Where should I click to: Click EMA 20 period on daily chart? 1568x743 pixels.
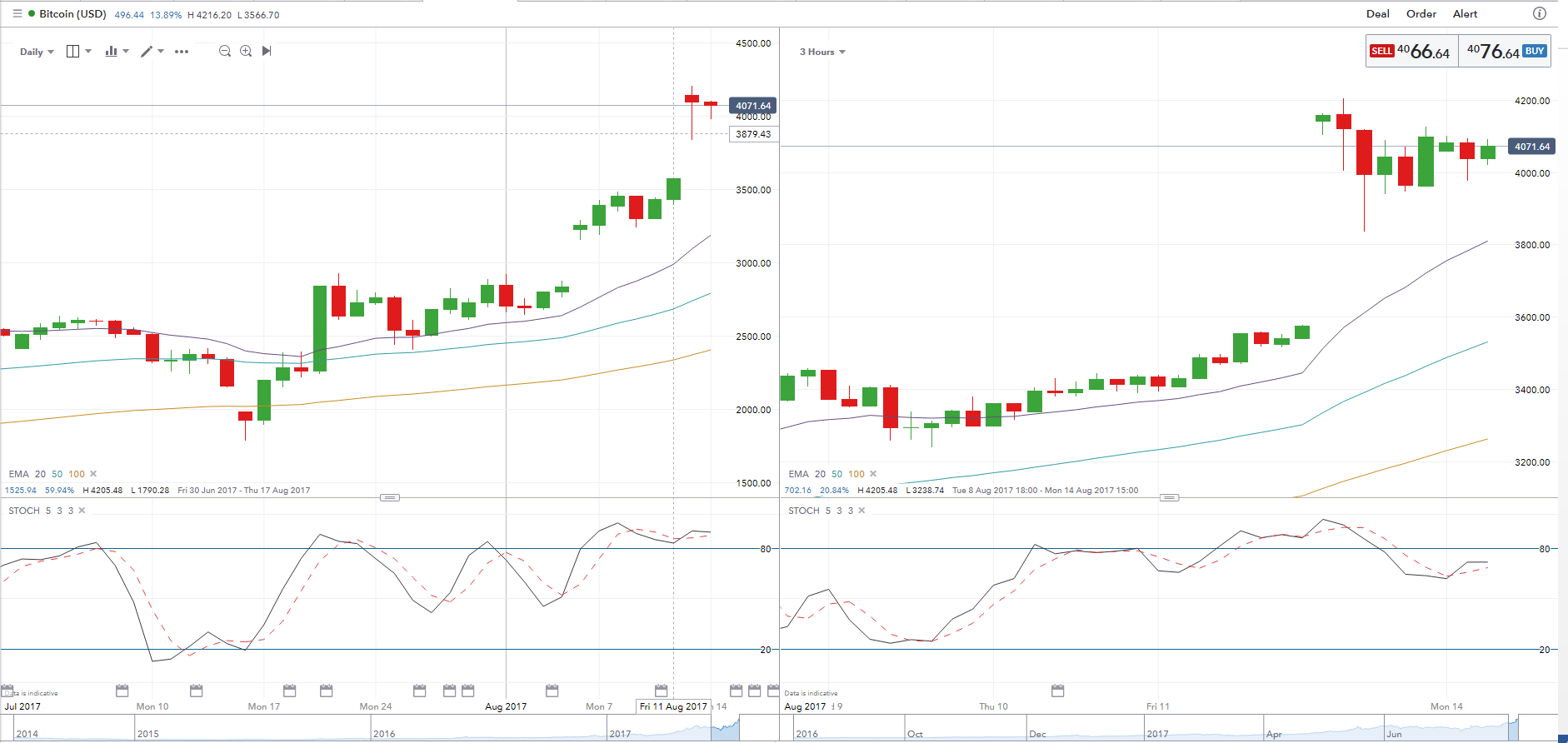(x=40, y=474)
